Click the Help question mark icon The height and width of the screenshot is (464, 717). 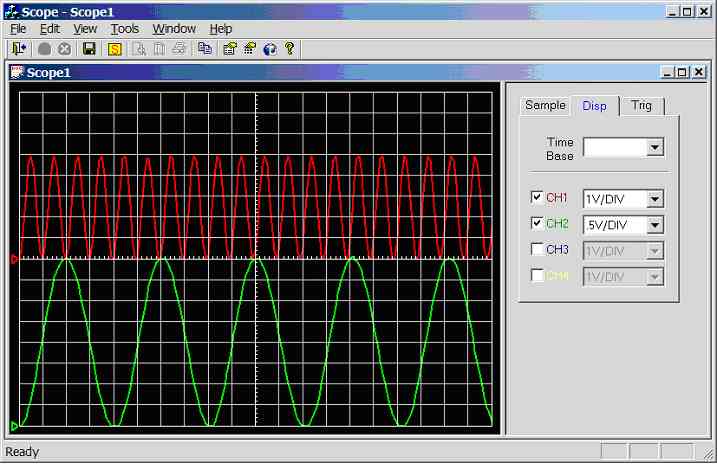290,48
